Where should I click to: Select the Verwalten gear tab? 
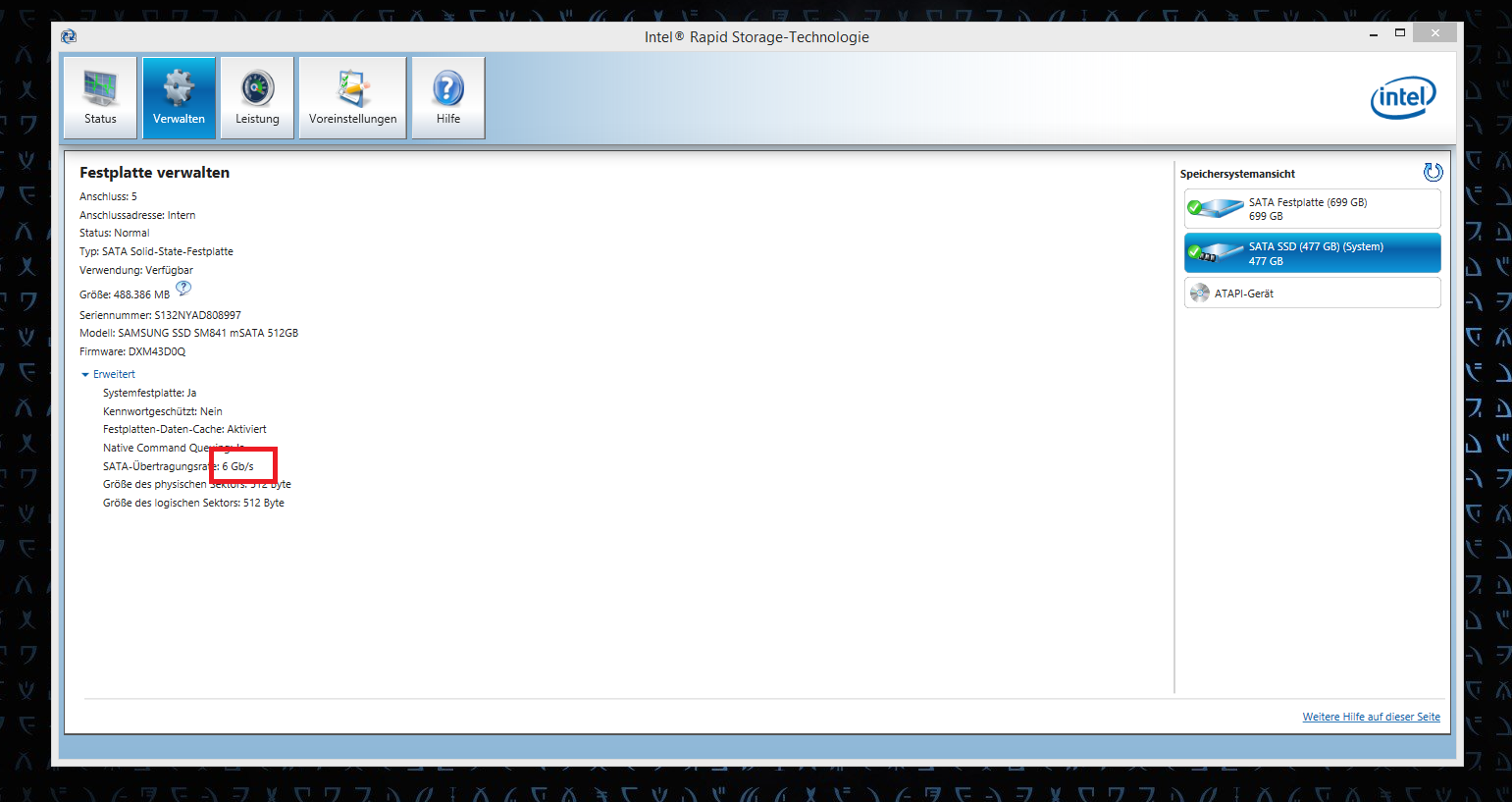(179, 97)
